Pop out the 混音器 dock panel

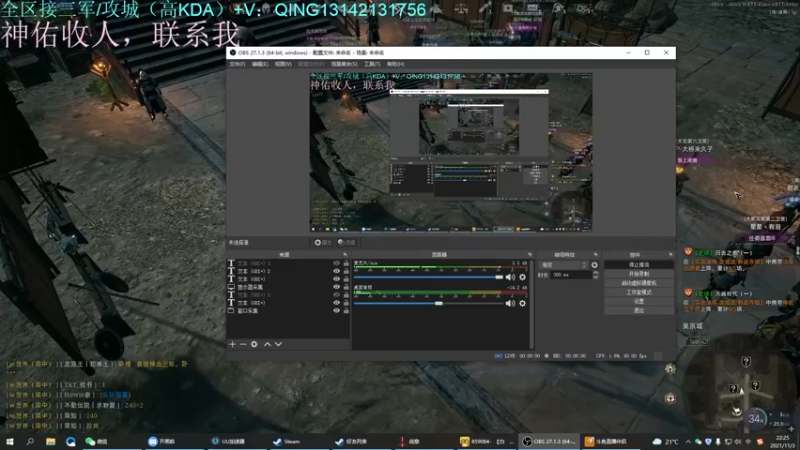coord(530,254)
